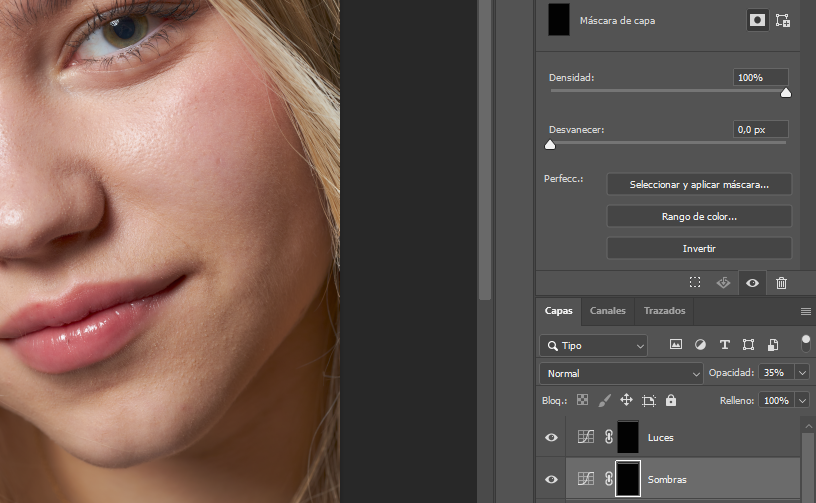Click the add vector mask icon
The image size is (816, 503).
tap(782, 20)
